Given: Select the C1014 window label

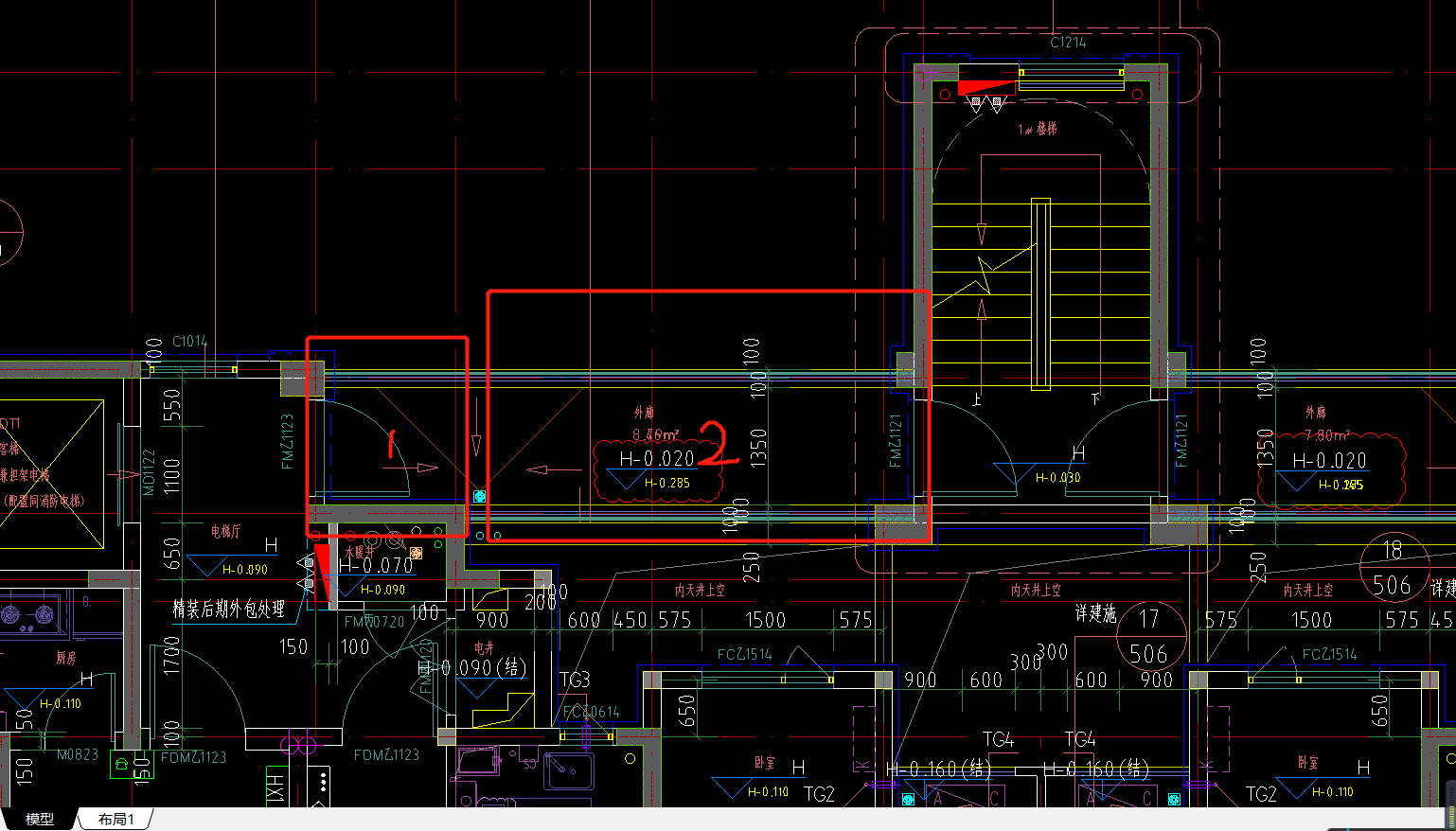Looking at the screenshot, I should tap(189, 341).
